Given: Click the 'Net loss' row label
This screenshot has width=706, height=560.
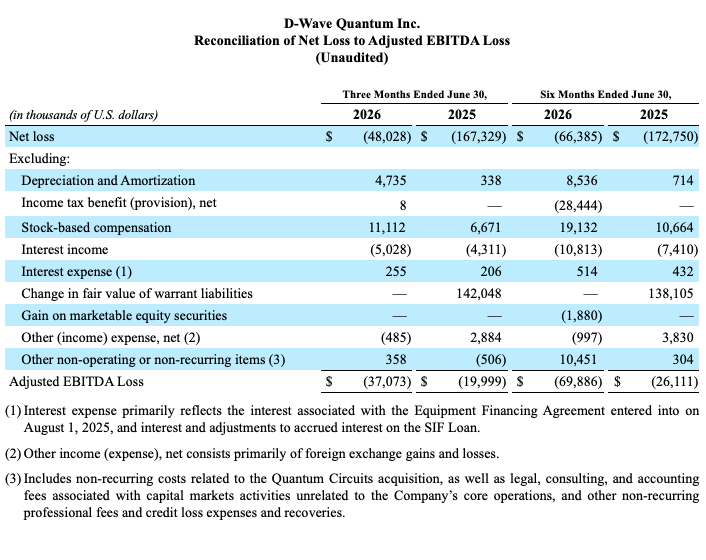Looking at the screenshot, I should pos(32,136).
